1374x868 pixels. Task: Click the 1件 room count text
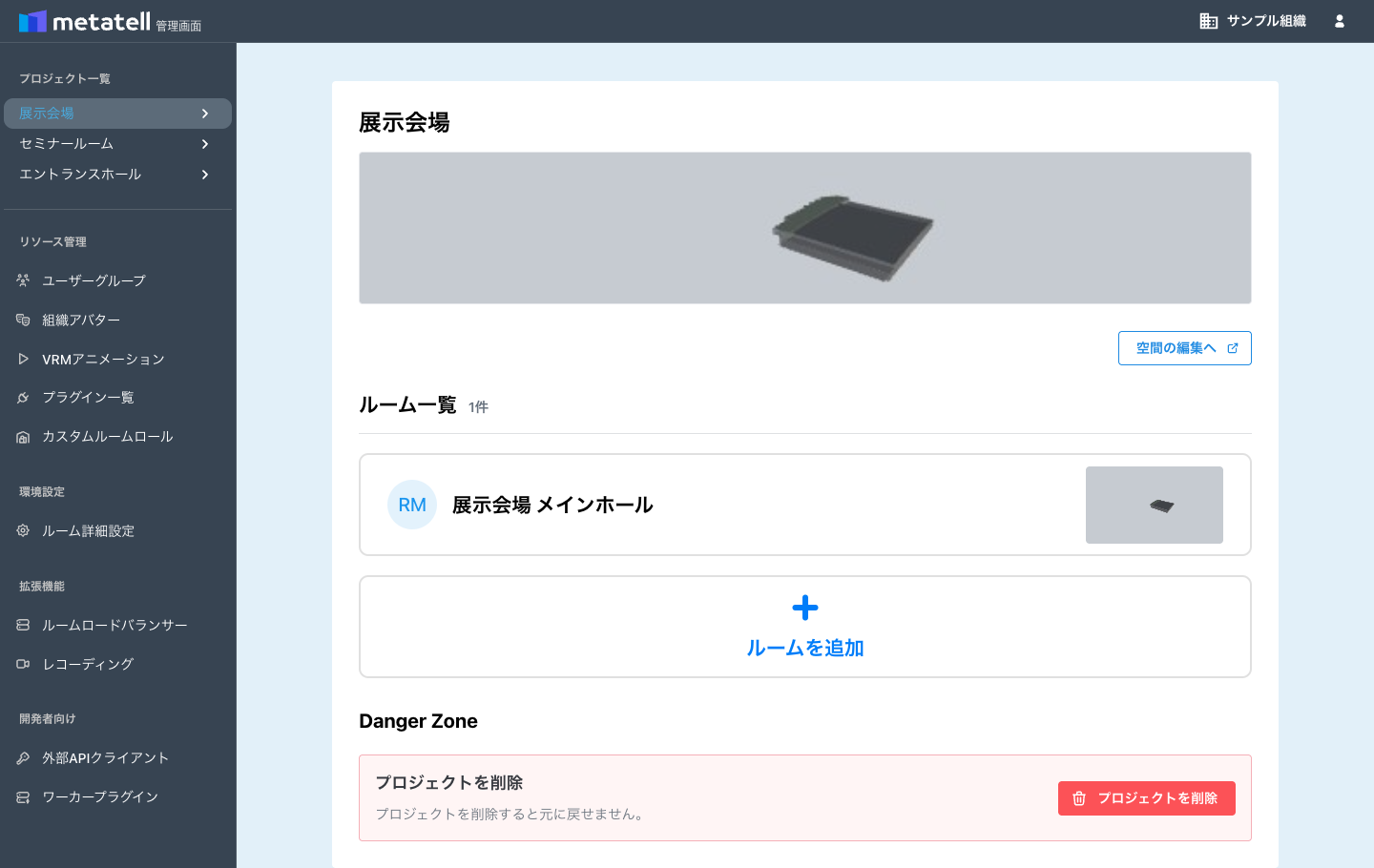tap(478, 407)
